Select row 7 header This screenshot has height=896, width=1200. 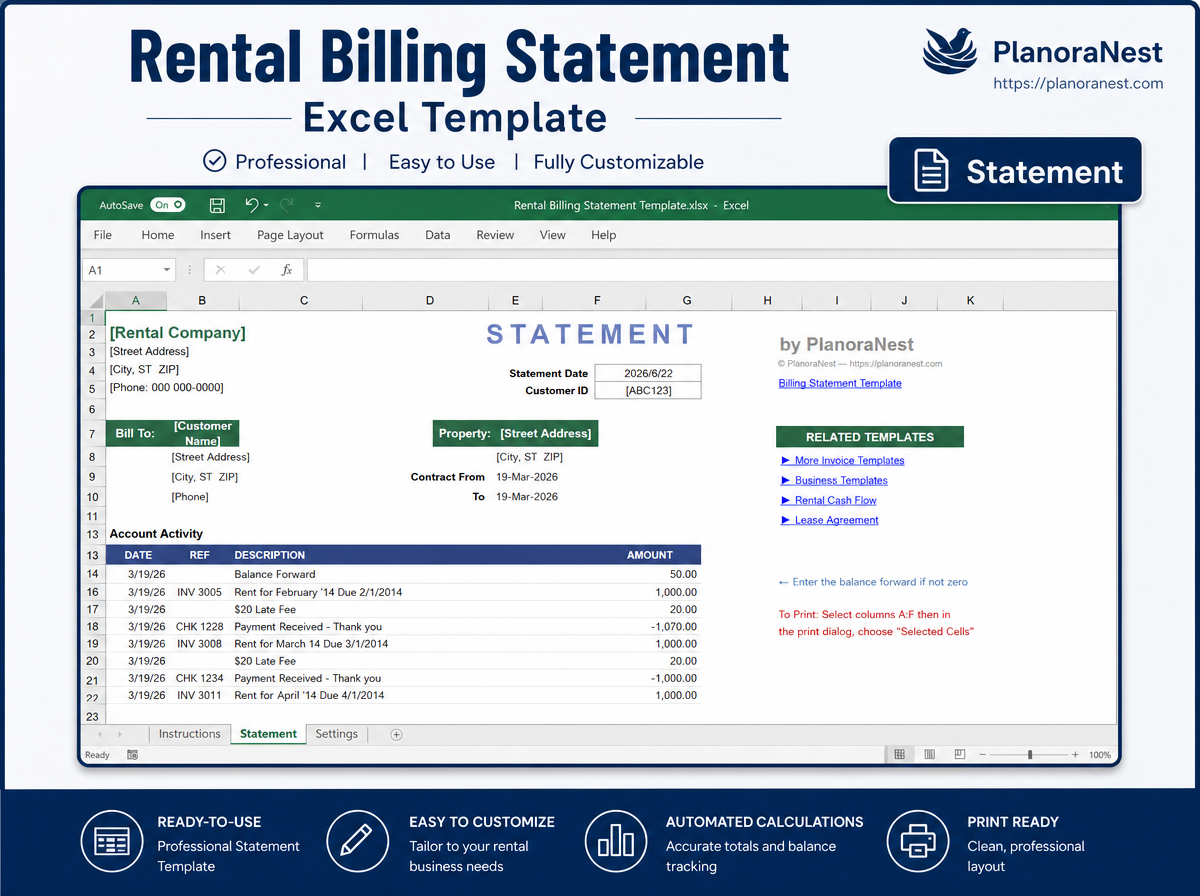point(92,434)
